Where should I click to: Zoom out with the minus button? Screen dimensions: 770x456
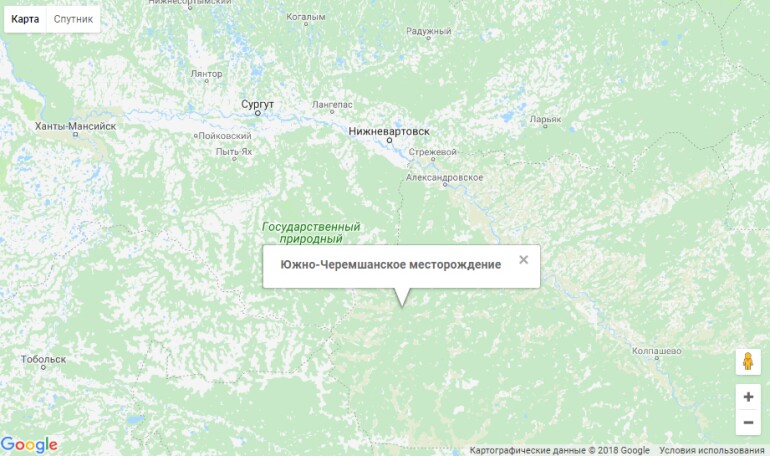tap(748, 423)
